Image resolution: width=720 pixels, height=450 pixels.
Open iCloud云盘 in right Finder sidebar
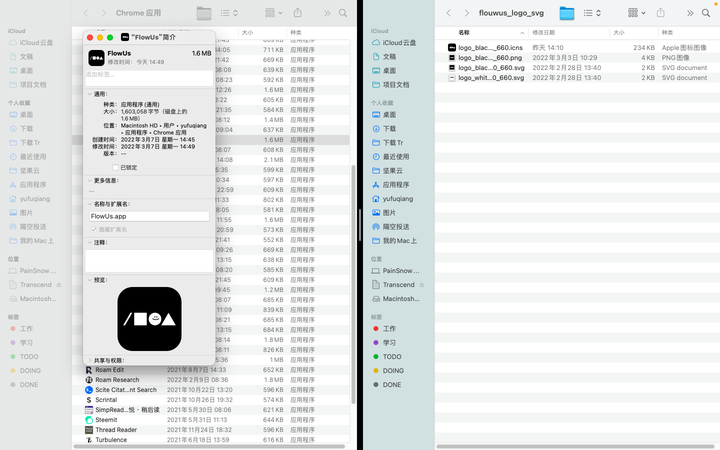394,43
